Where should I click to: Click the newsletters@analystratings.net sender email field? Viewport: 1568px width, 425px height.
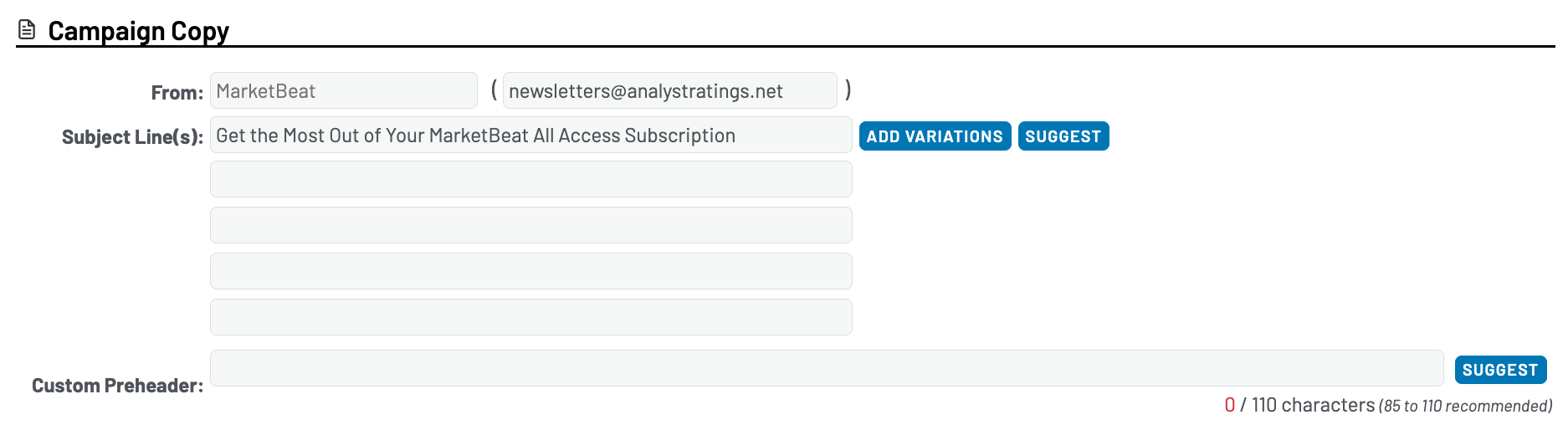pyautogui.click(x=669, y=91)
